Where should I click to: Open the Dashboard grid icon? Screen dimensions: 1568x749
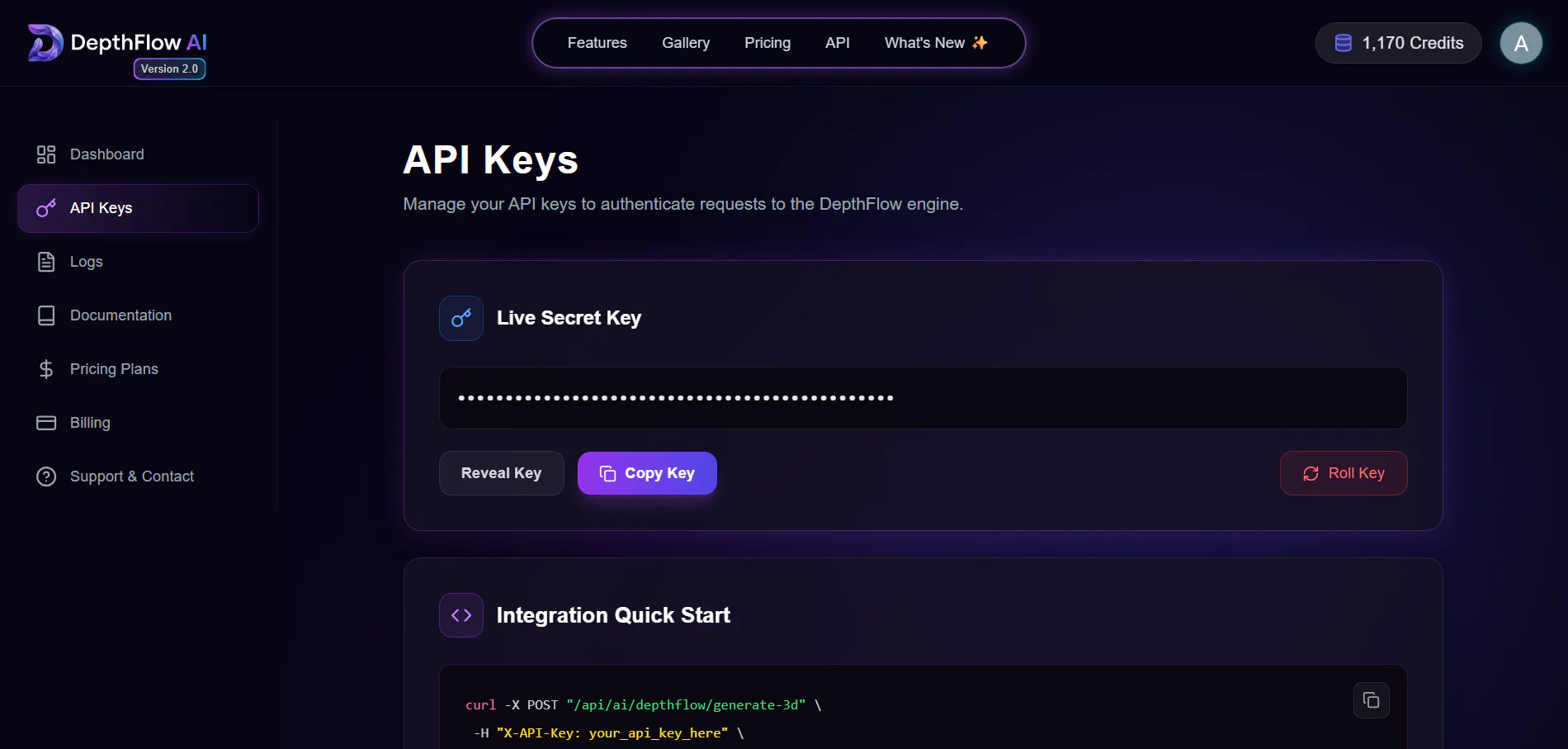[x=46, y=154]
